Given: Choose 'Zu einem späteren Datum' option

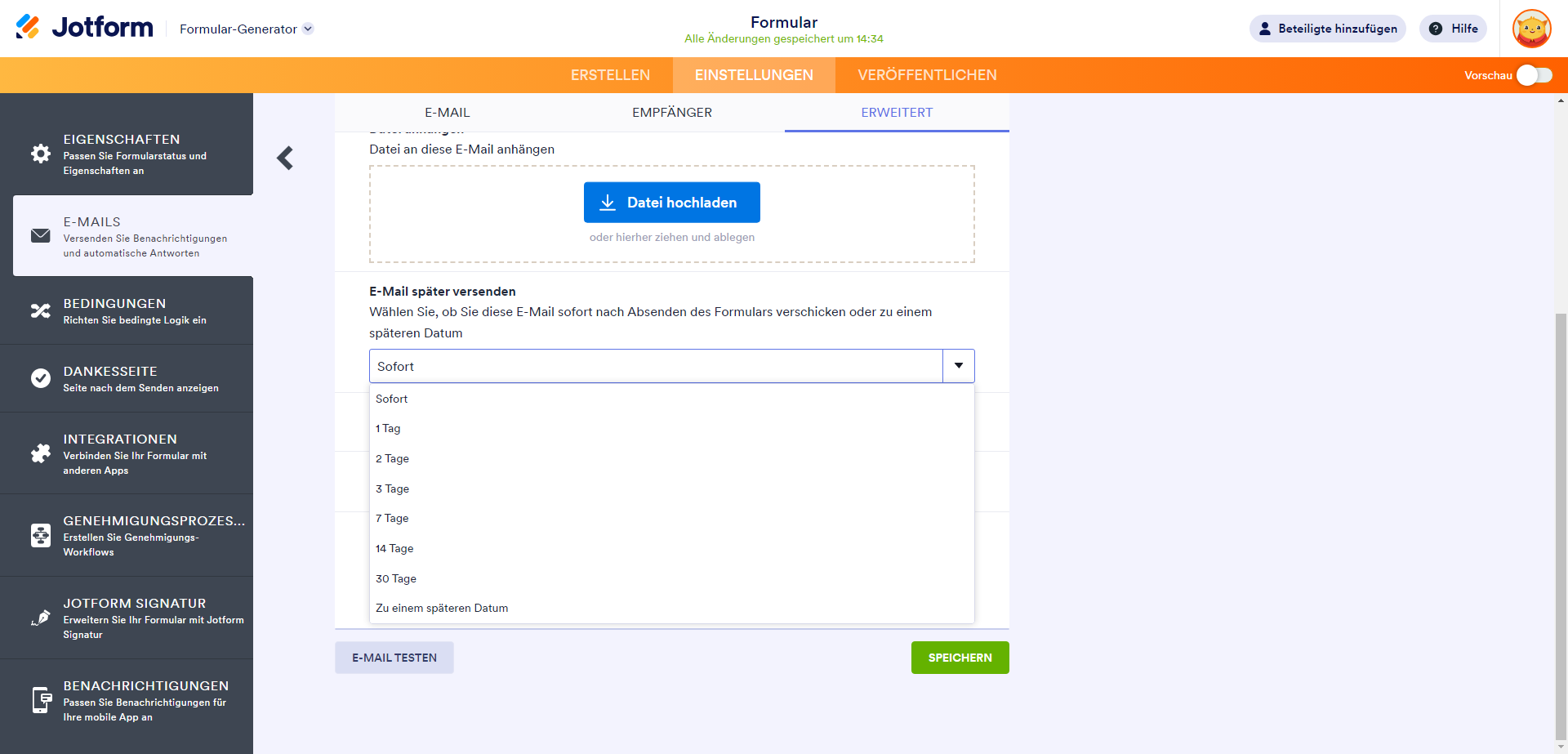Looking at the screenshot, I should pos(442,609).
